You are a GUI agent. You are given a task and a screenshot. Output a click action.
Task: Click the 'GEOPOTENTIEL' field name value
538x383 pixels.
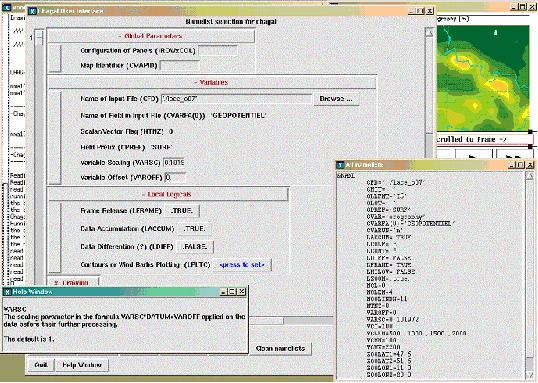pyautogui.click(x=238, y=116)
